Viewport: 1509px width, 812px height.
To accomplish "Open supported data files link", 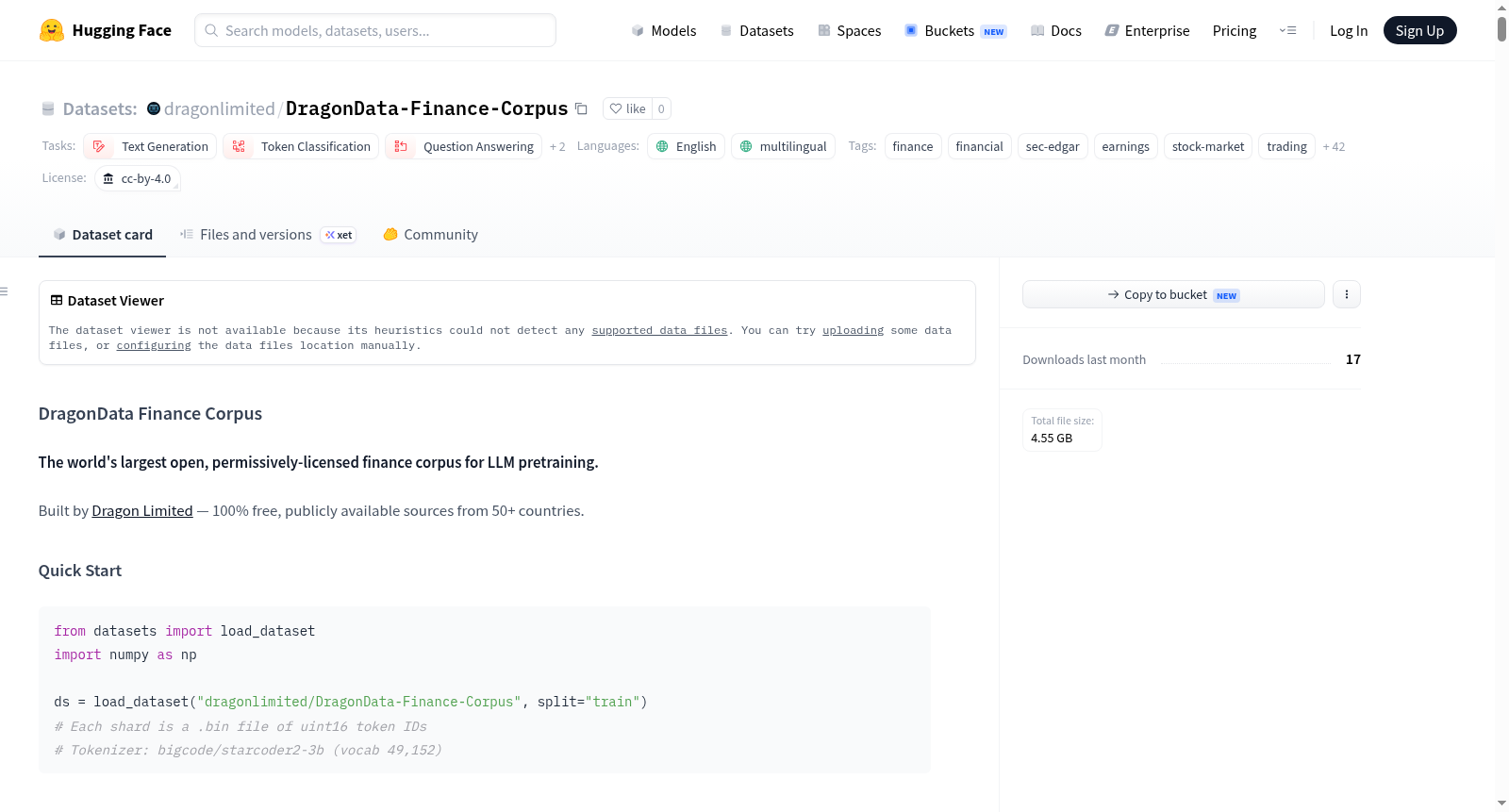I will (x=659, y=330).
